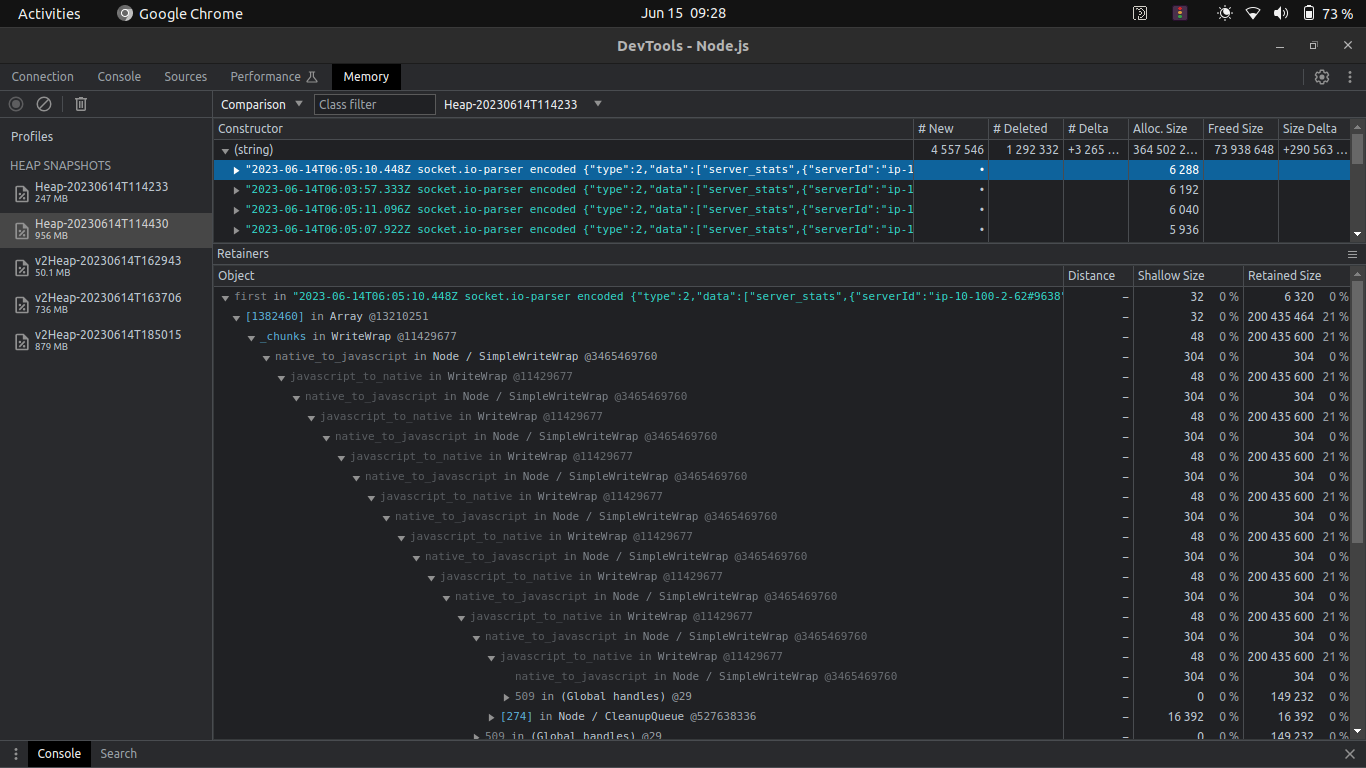Collapse the (string) constructor row
Screen dimensions: 1366x768
point(226,149)
